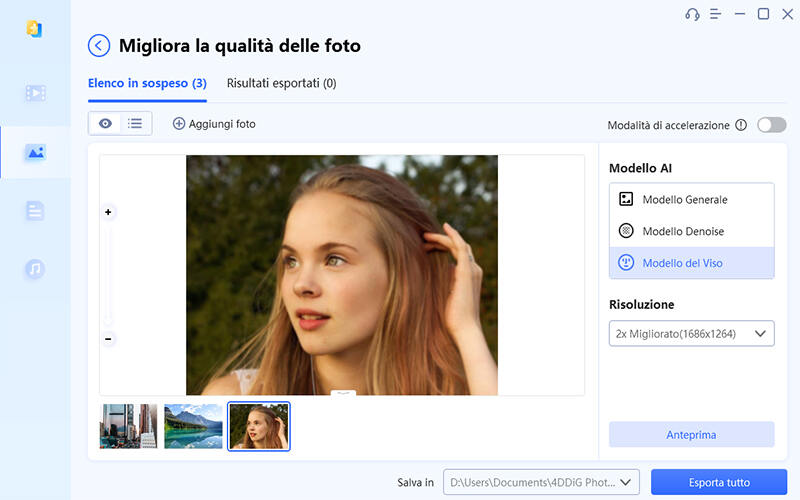
Task: Select the Modello Generale option
Action: coord(691,199)
